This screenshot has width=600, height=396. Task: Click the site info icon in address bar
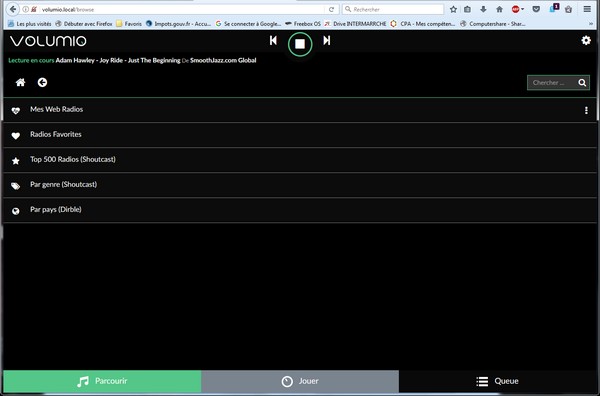[25, 9]
